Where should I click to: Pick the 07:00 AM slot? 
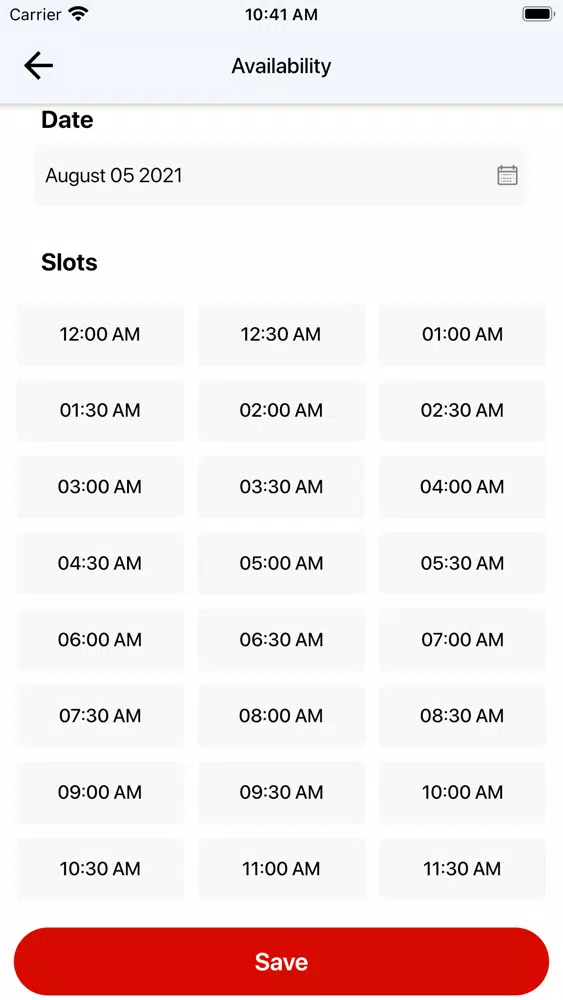tap(462, 640)
